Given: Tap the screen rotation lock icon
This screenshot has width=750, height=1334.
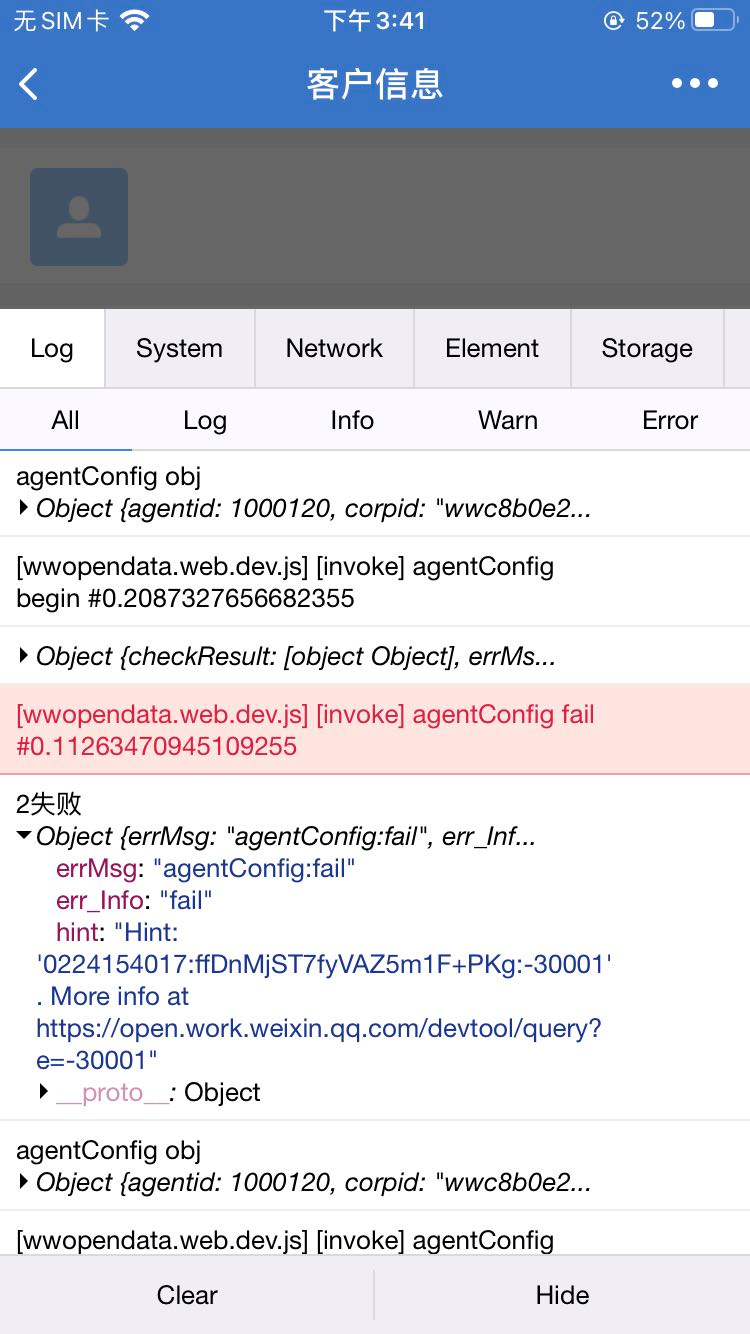Looking at the screenshot, I should pyautogui.click(x=614, y=20).
